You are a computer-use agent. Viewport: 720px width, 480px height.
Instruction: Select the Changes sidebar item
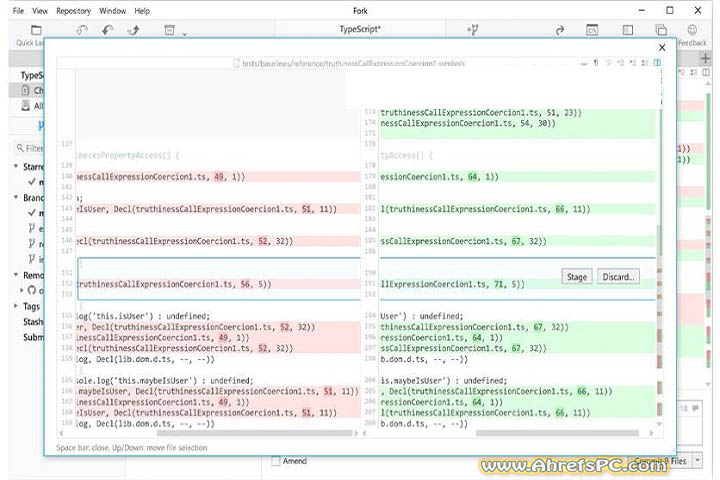pos(27,90)
